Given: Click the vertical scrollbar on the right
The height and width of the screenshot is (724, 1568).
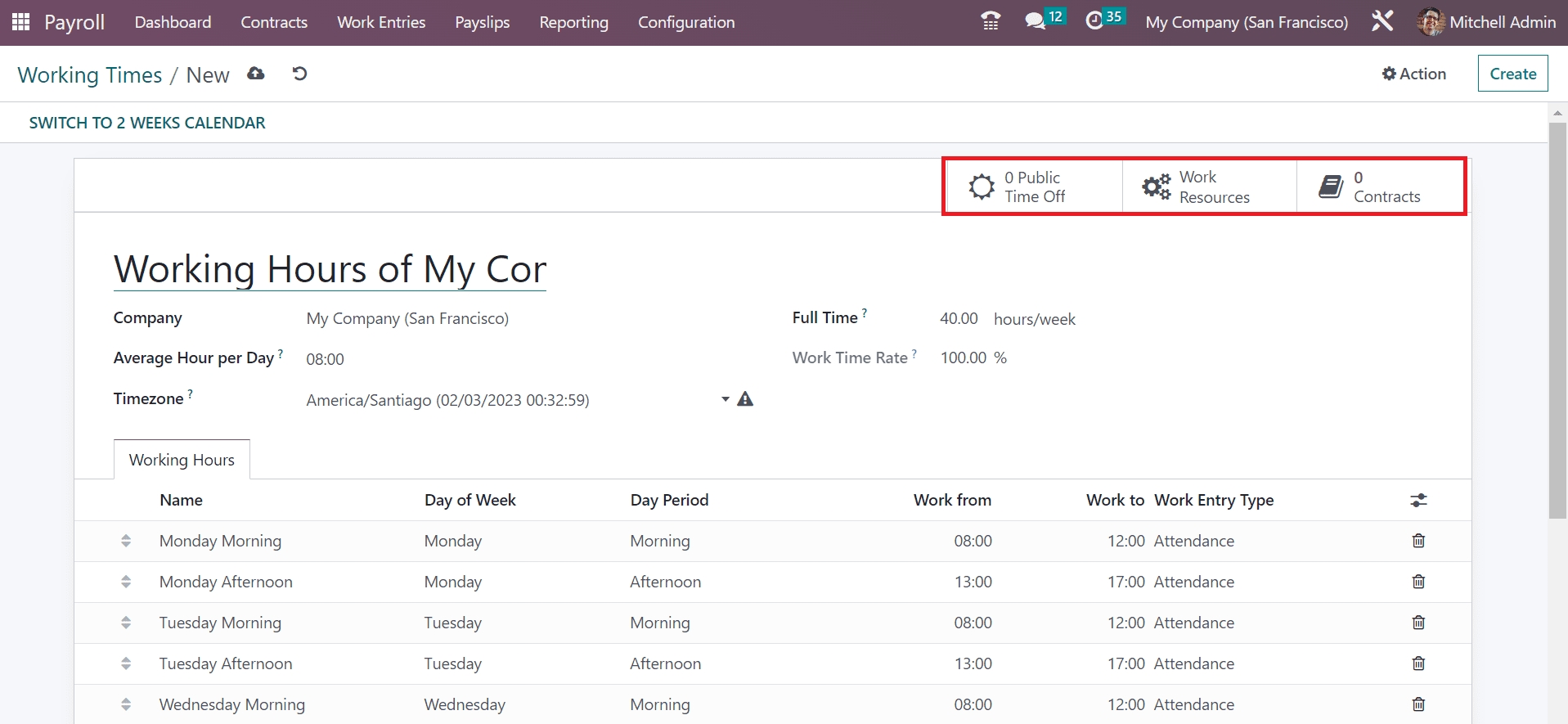Looking at the screenshot, I should 1557,319.
